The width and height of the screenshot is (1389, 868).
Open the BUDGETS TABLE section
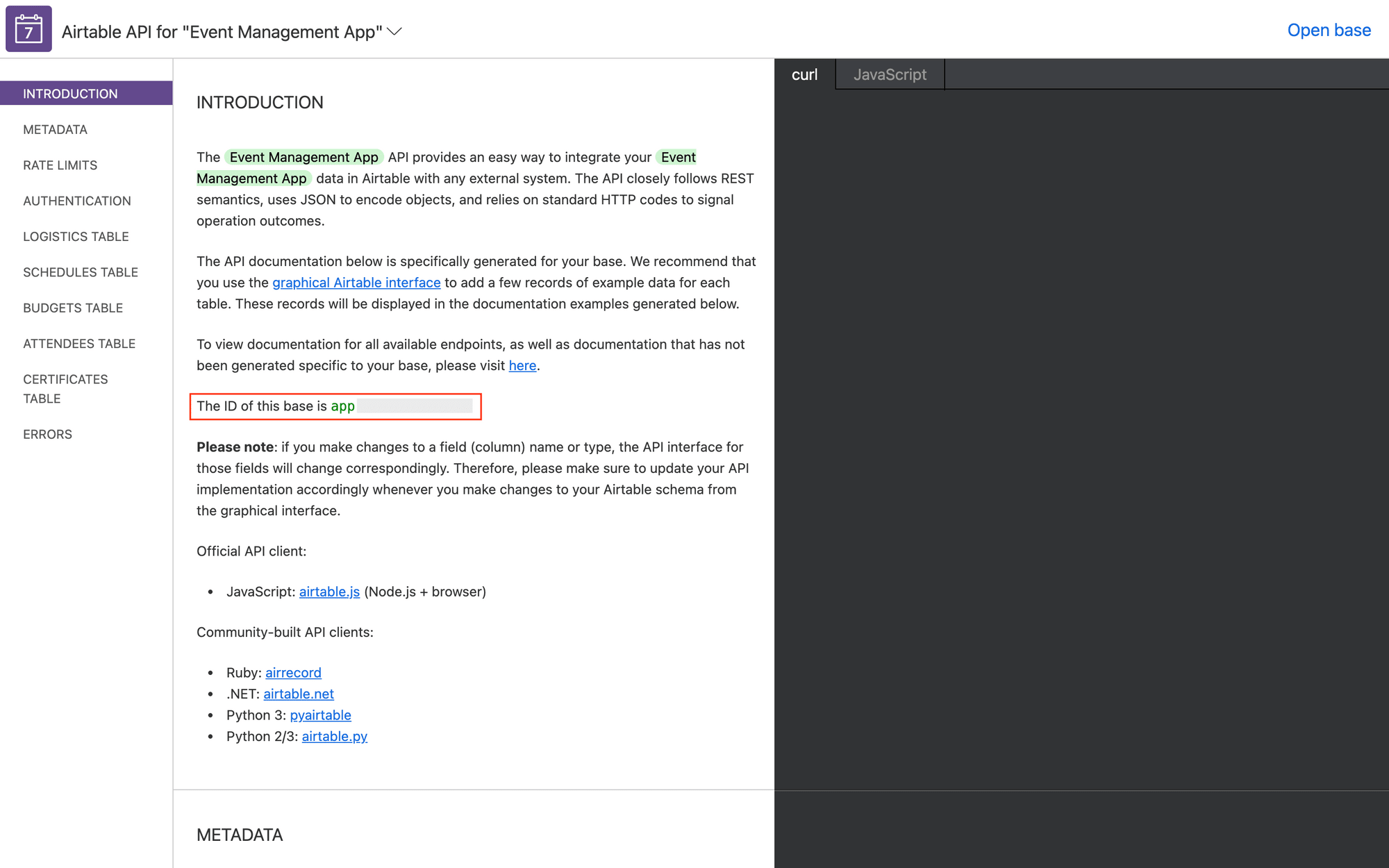pos(73,308)
